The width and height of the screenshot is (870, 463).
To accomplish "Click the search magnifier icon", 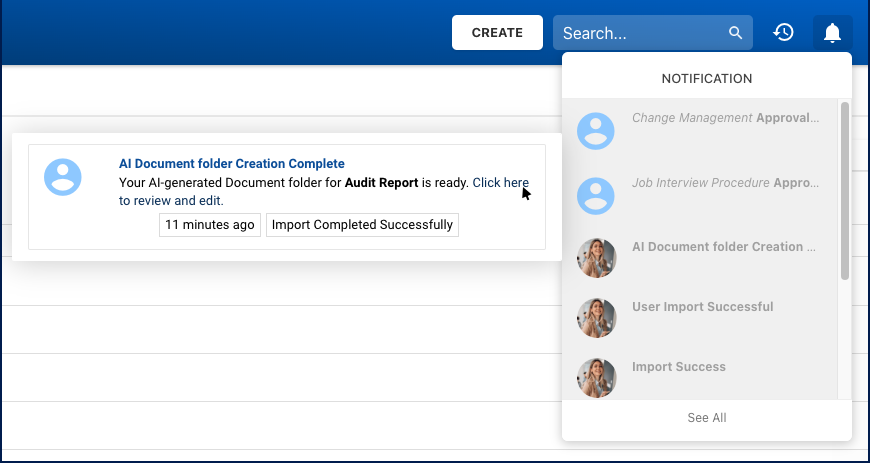I will pos(735,33).
